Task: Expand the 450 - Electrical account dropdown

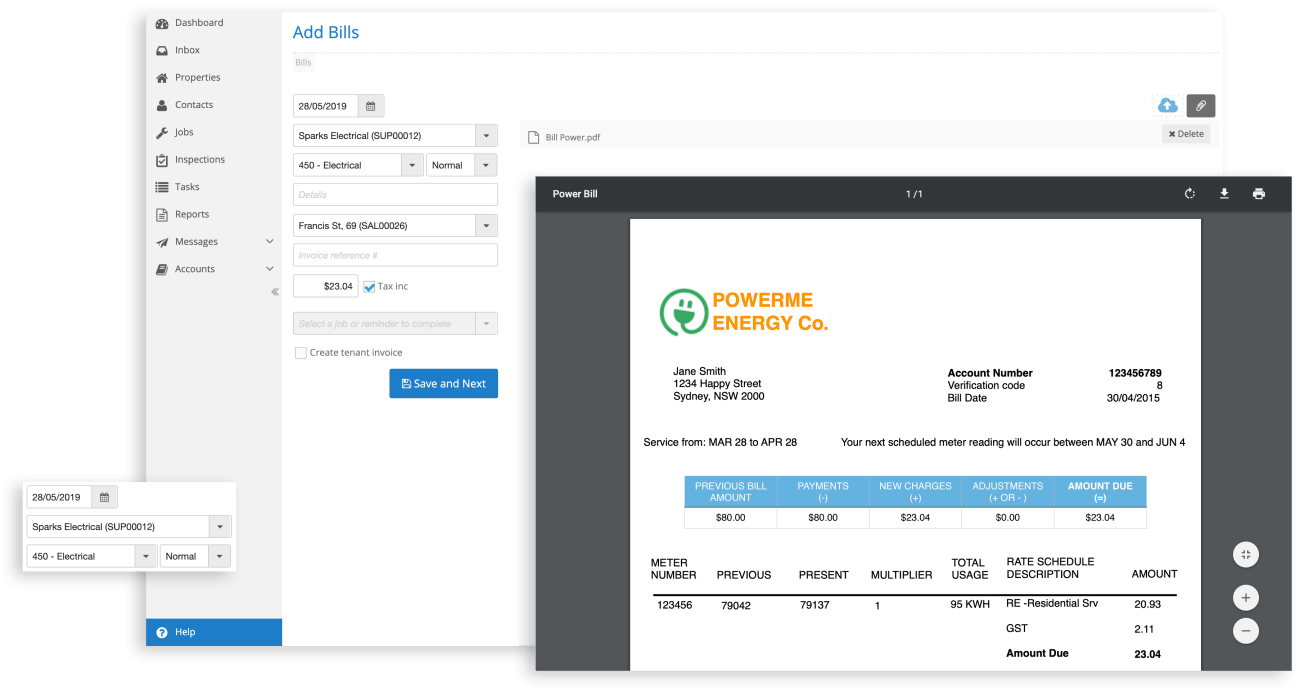Action: [x=412, y=165]
